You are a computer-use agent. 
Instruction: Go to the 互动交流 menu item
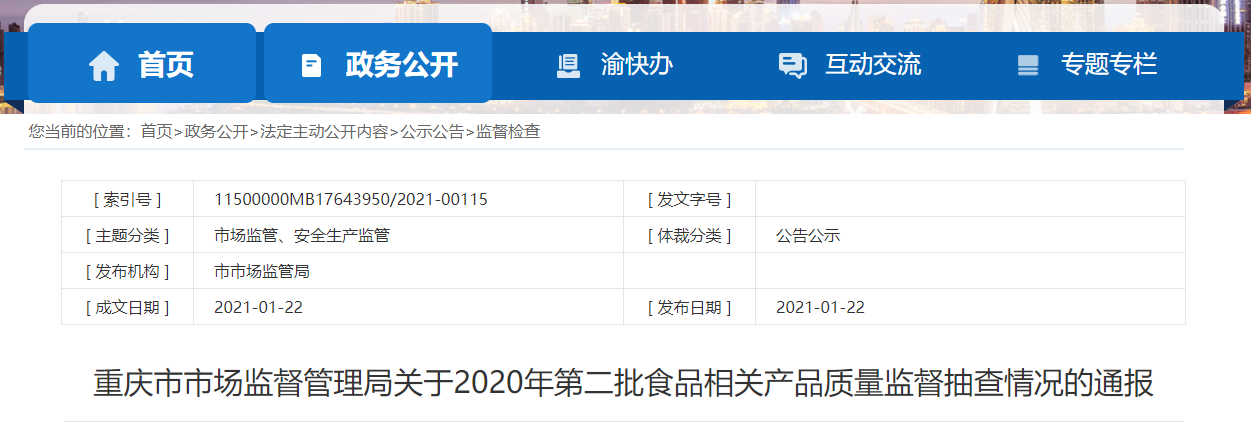[x=873, y=65]
